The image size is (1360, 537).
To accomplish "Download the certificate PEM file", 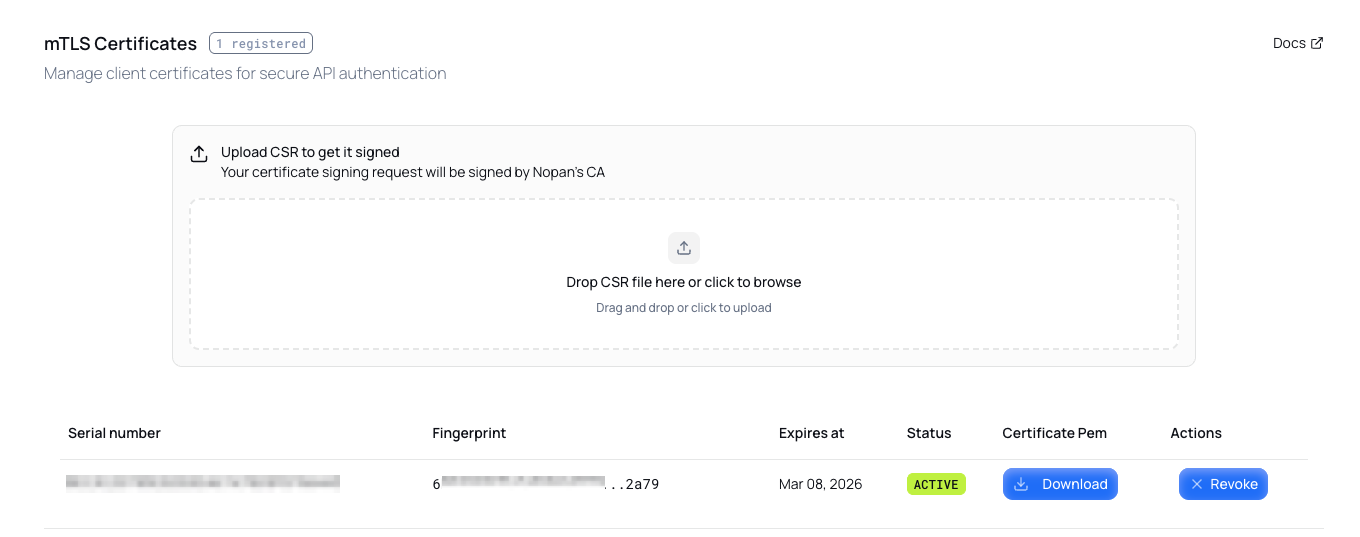I will click(1060, 484).
